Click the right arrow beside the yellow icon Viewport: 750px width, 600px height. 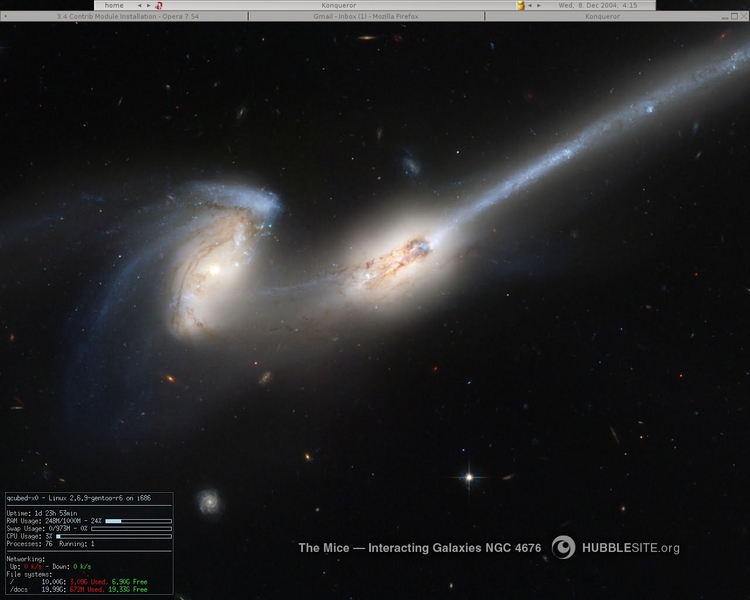click(539, 5)
